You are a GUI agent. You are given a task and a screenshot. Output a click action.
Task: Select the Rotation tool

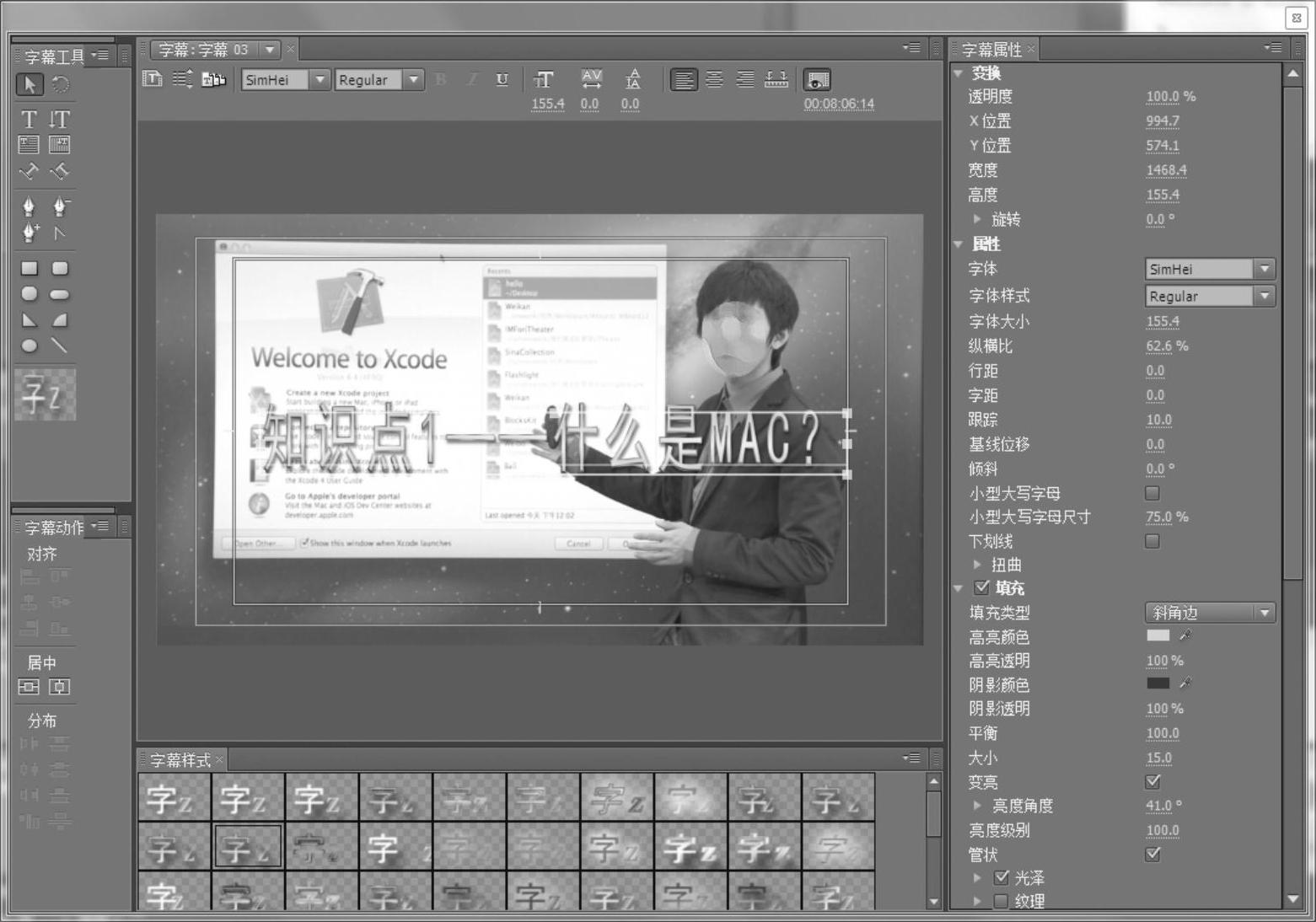click(60, 84)
